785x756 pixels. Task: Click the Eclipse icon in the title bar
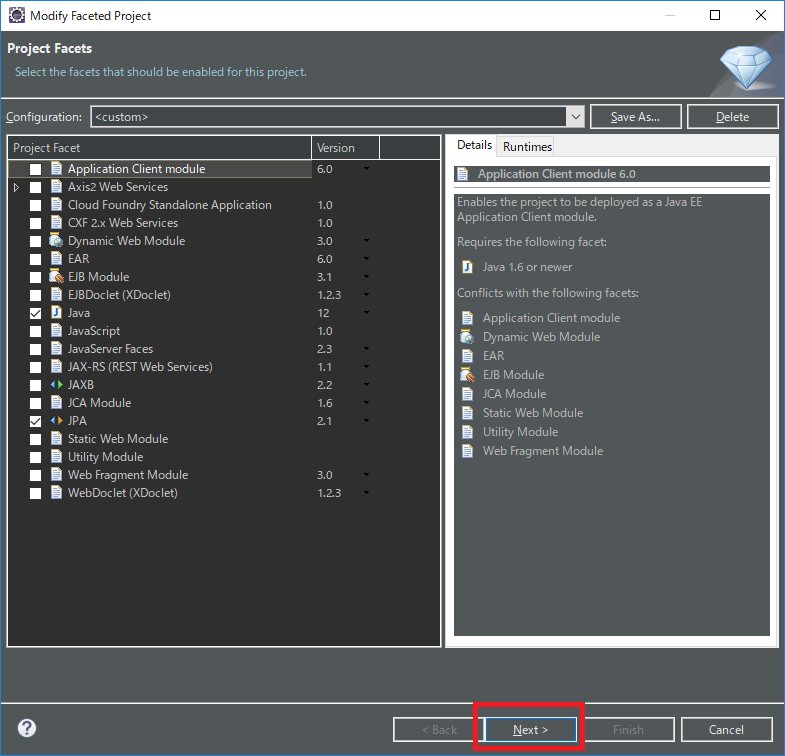[17, 16]
